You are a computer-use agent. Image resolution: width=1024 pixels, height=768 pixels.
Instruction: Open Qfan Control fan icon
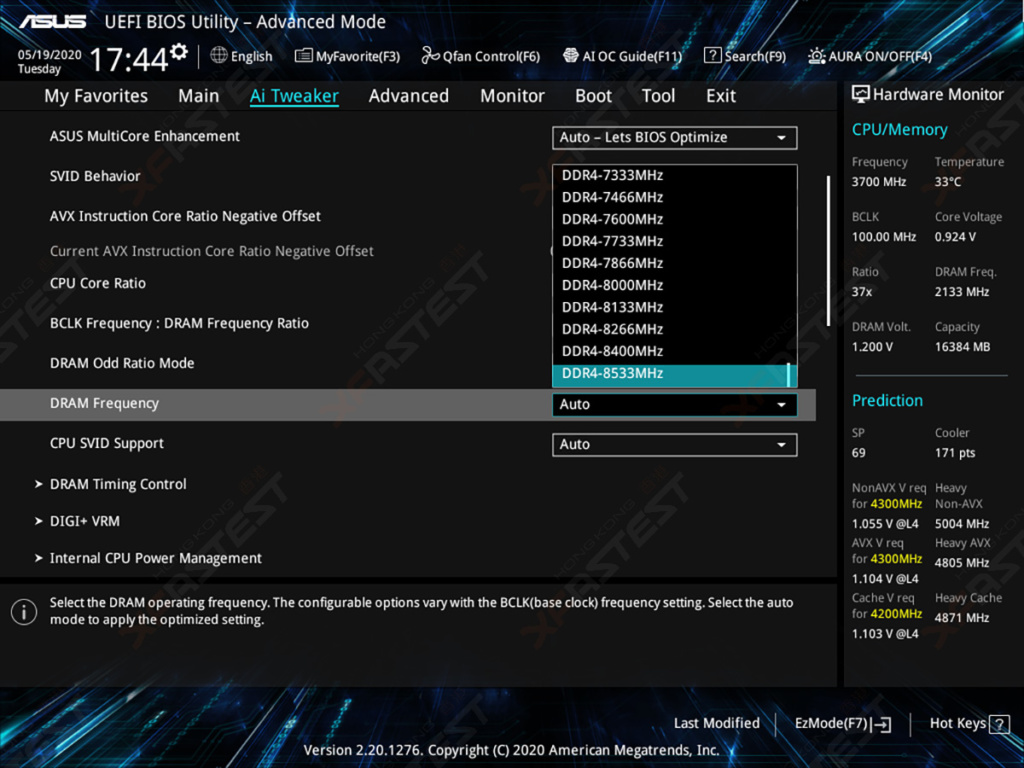(x=430, y=56)
